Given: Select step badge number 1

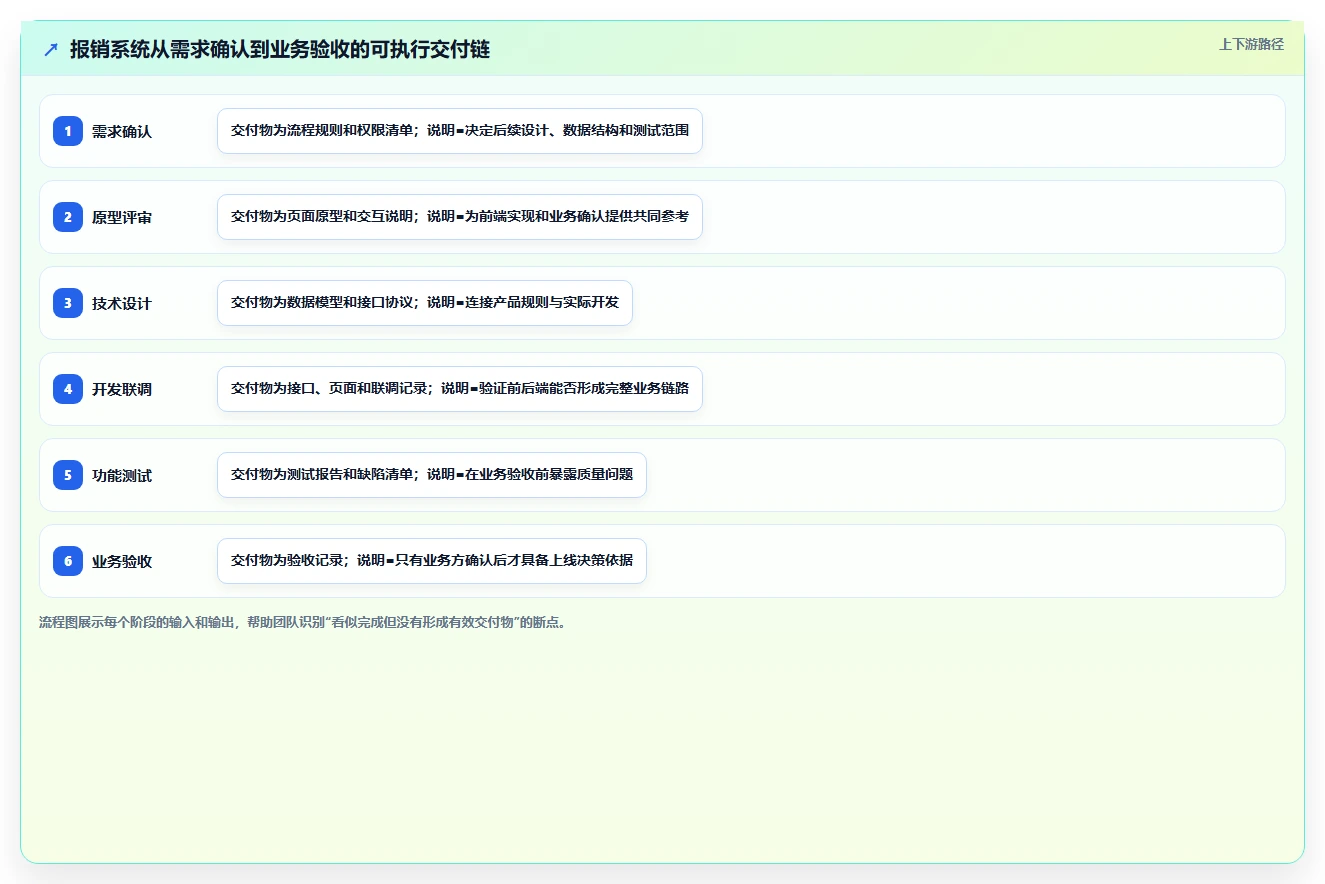Looking at the screenshot, I should point(68,131).
